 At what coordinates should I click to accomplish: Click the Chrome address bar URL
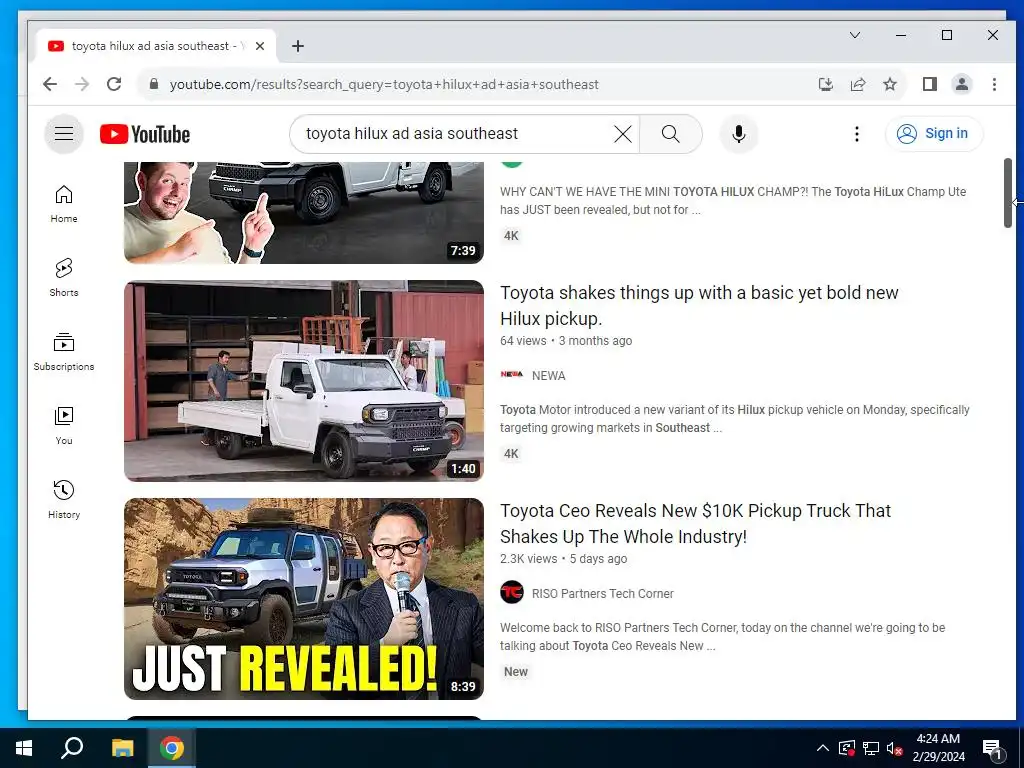coord(384,84)
